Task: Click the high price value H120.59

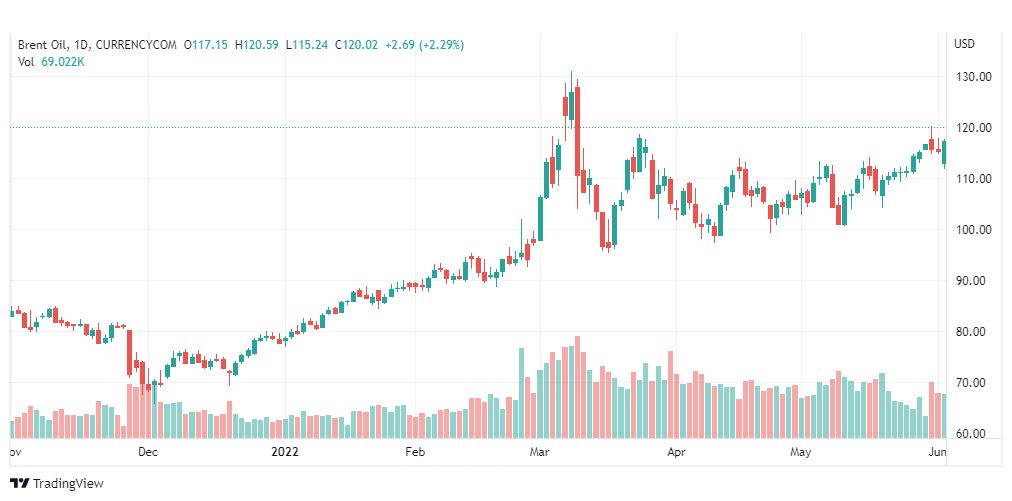Action: (x=257, y=45)
